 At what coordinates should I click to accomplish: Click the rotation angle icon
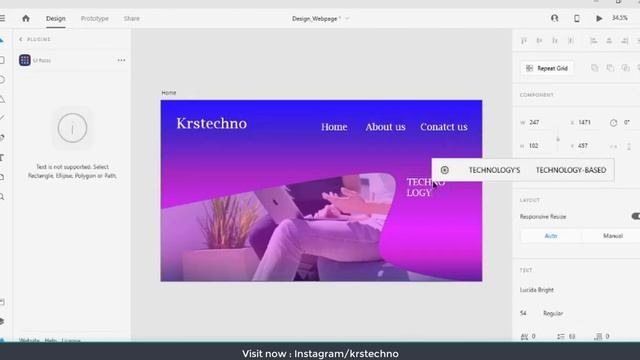[x=613, y=122]
